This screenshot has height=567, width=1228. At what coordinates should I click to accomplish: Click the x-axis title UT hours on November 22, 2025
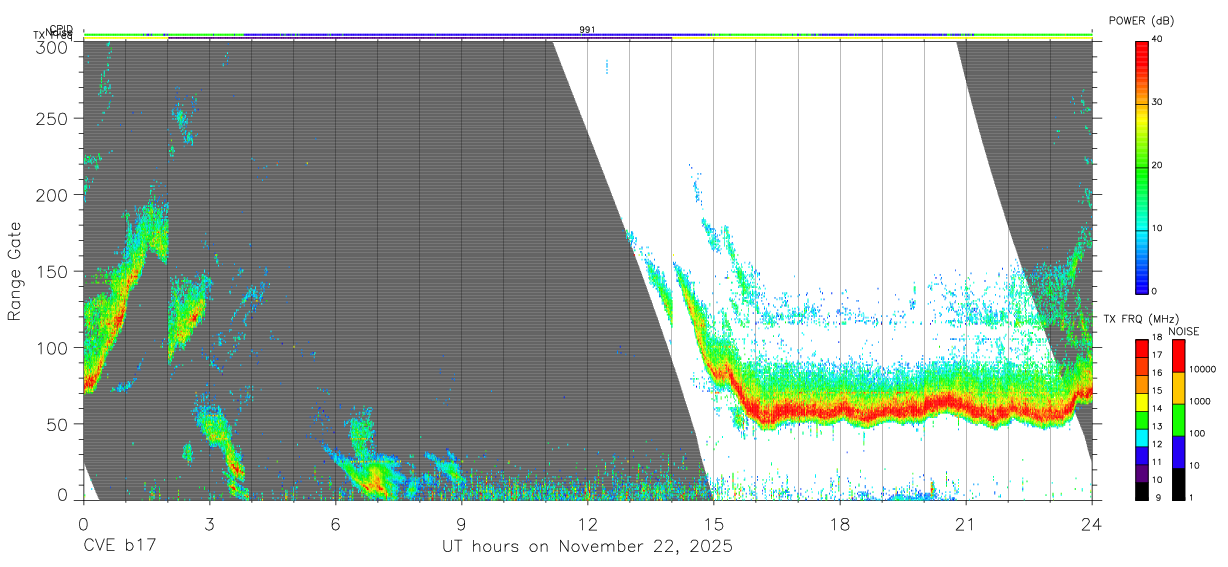click(588, 547)
